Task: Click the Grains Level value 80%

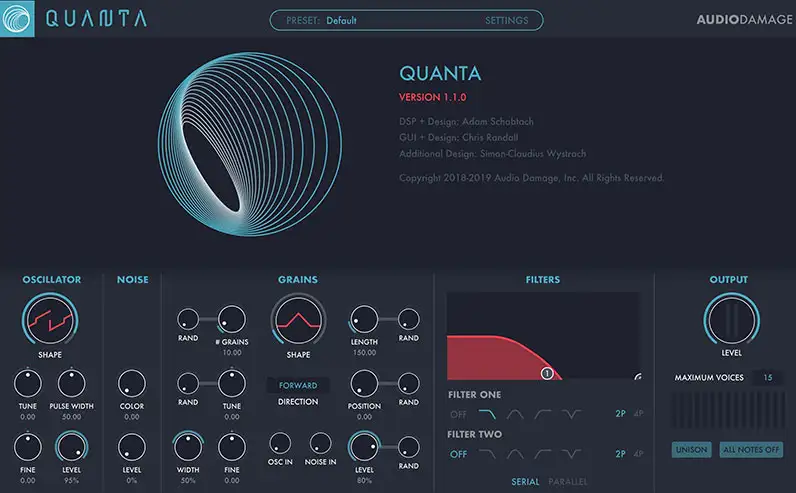Action: (x=364, y=480)
